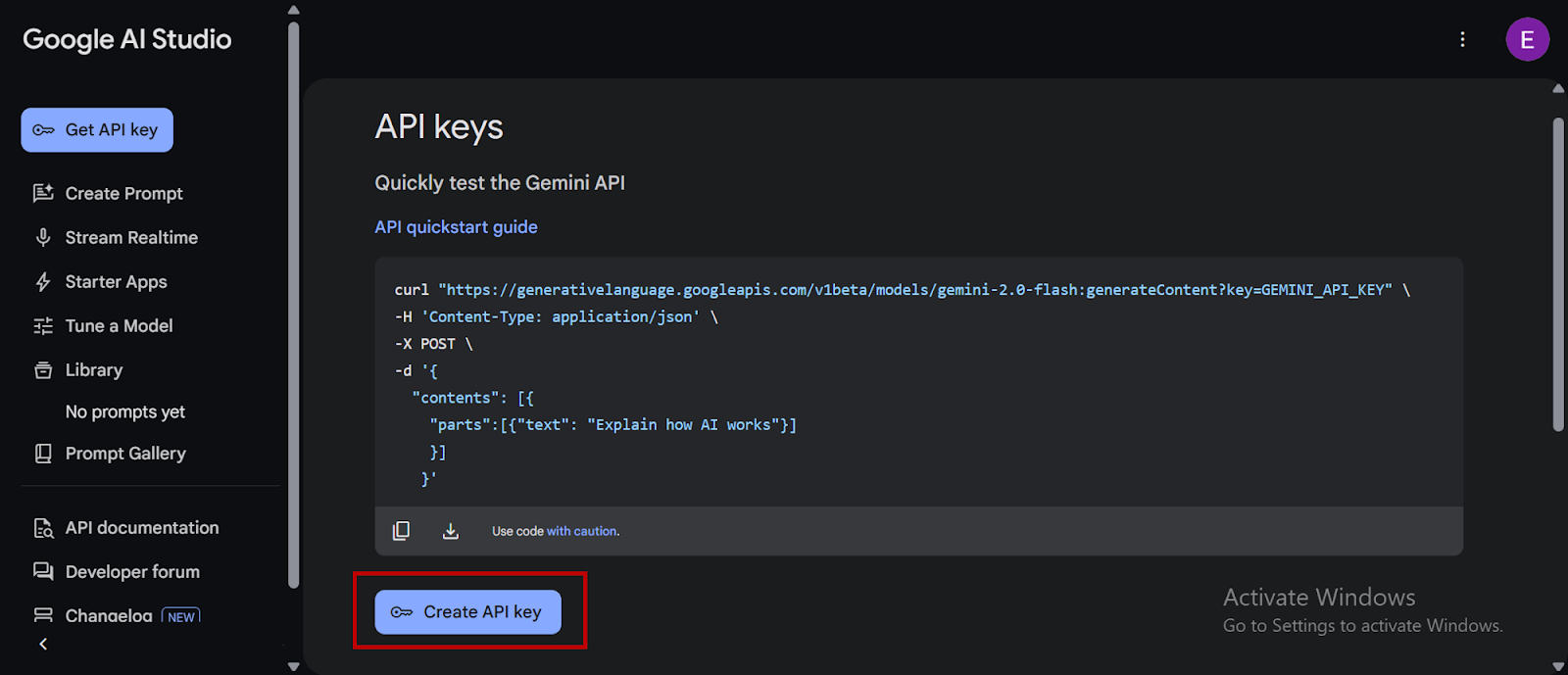
Task: Click the Create Prompt icon
Action: pos(43,193)
